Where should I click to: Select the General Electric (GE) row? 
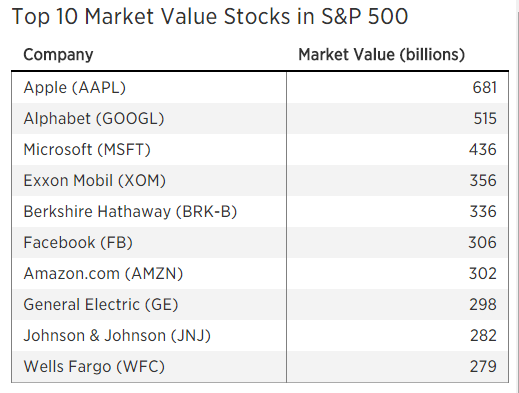(260, 305)
